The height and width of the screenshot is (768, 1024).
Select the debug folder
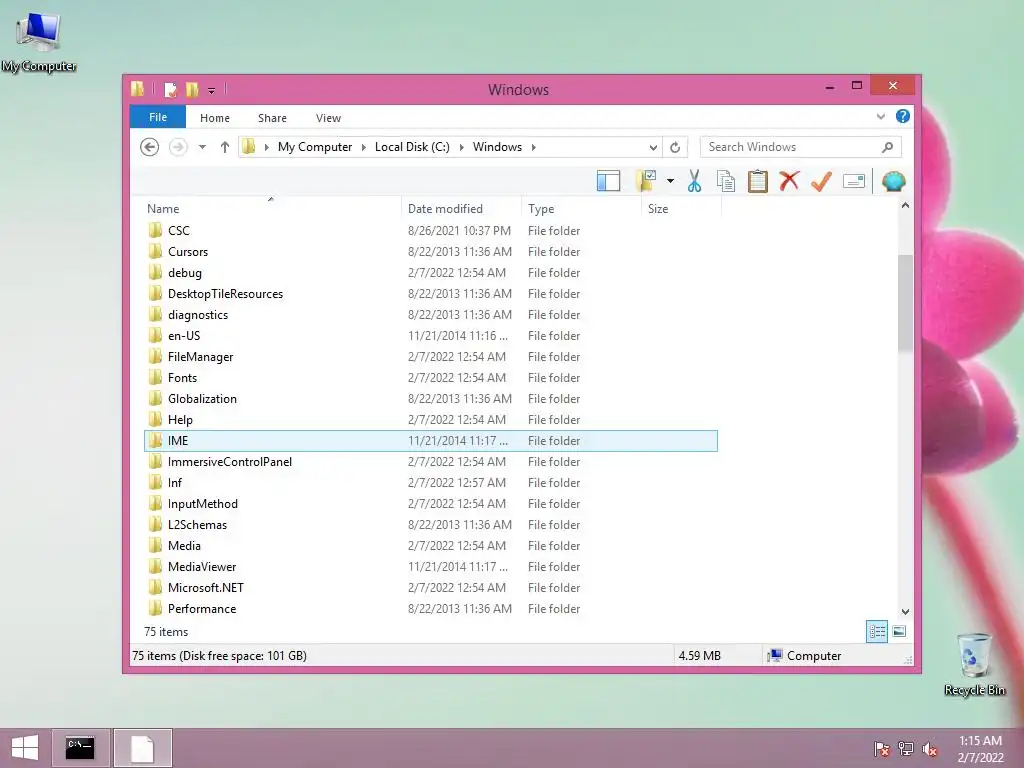pos(430,272)
